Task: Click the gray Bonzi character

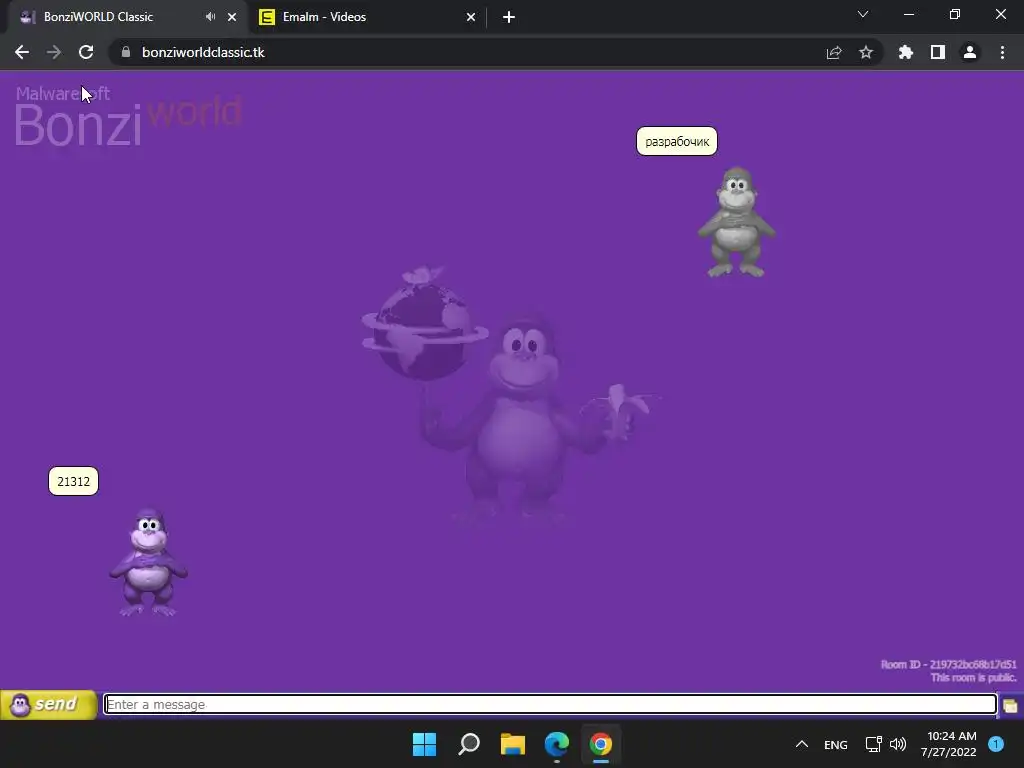Action: (x=736, y=222)
